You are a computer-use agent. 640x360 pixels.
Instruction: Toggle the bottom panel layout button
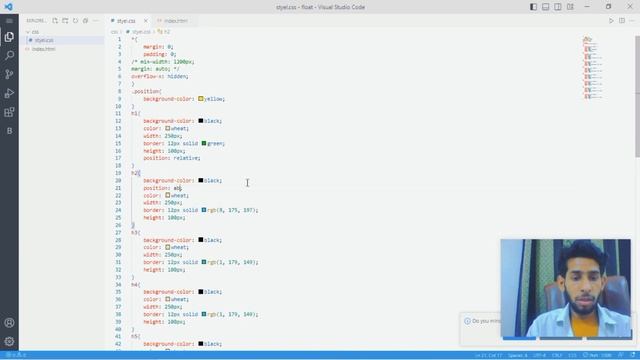pos(545,7)
